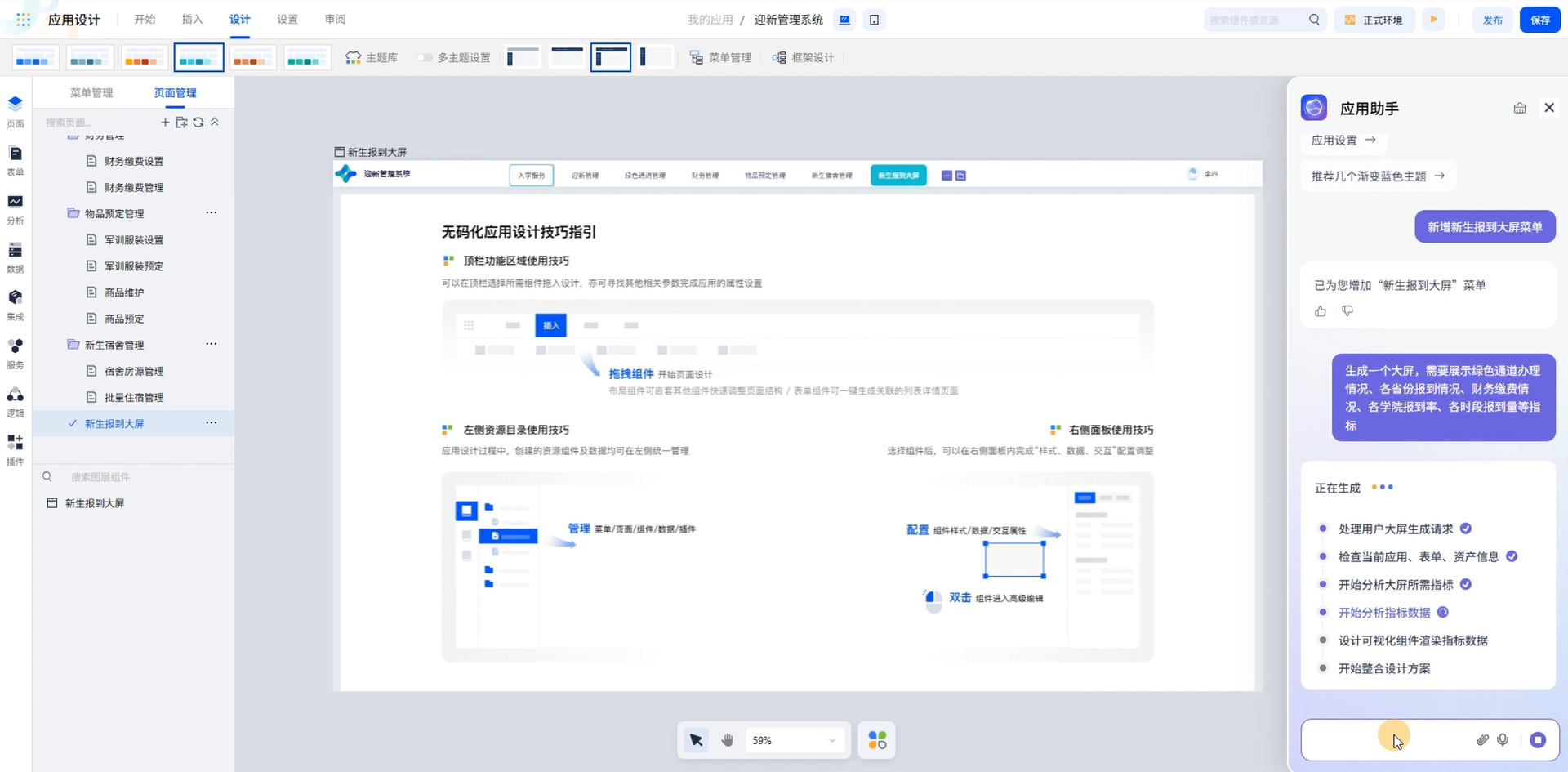Click the microphone voice input icon
The image size is (1568, 772).
click(x=1503, y=740)
